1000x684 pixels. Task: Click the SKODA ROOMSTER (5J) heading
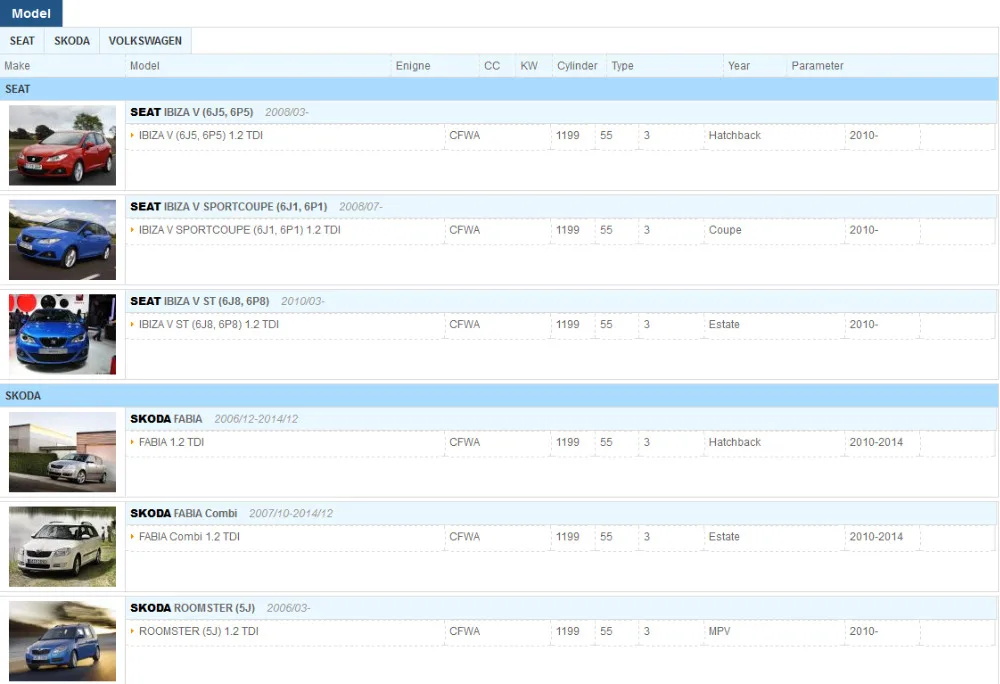tap(193, 608)
